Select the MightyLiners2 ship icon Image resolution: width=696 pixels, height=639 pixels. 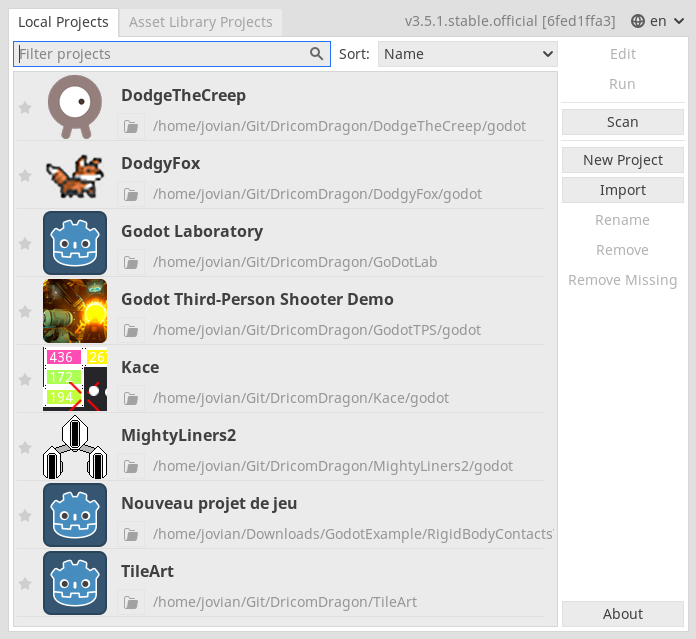coord(75,447)
